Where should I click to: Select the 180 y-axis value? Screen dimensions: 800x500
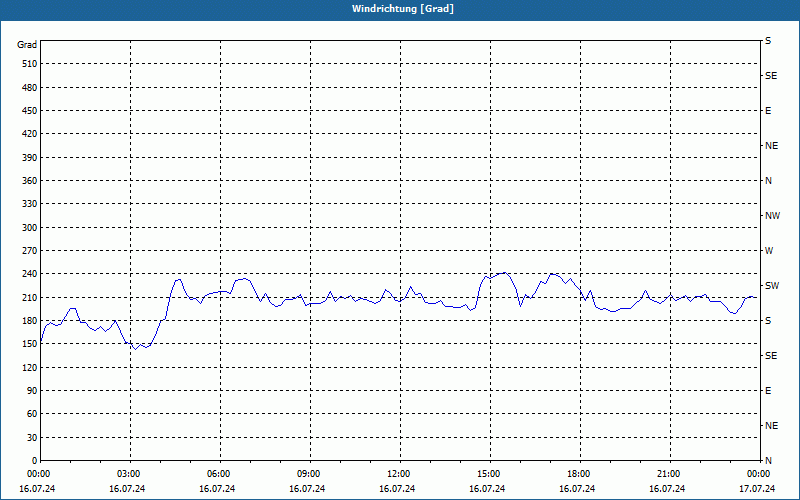30,320
